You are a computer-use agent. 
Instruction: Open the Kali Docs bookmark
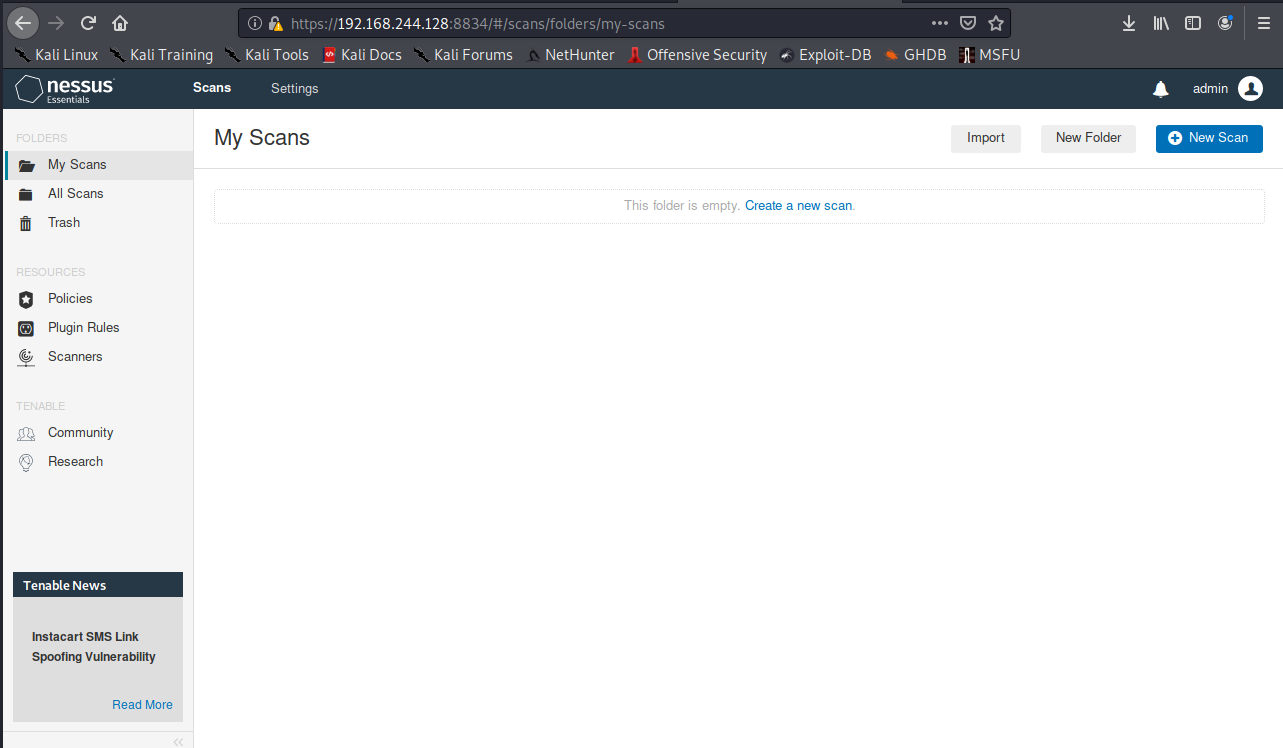pos(362,55)
